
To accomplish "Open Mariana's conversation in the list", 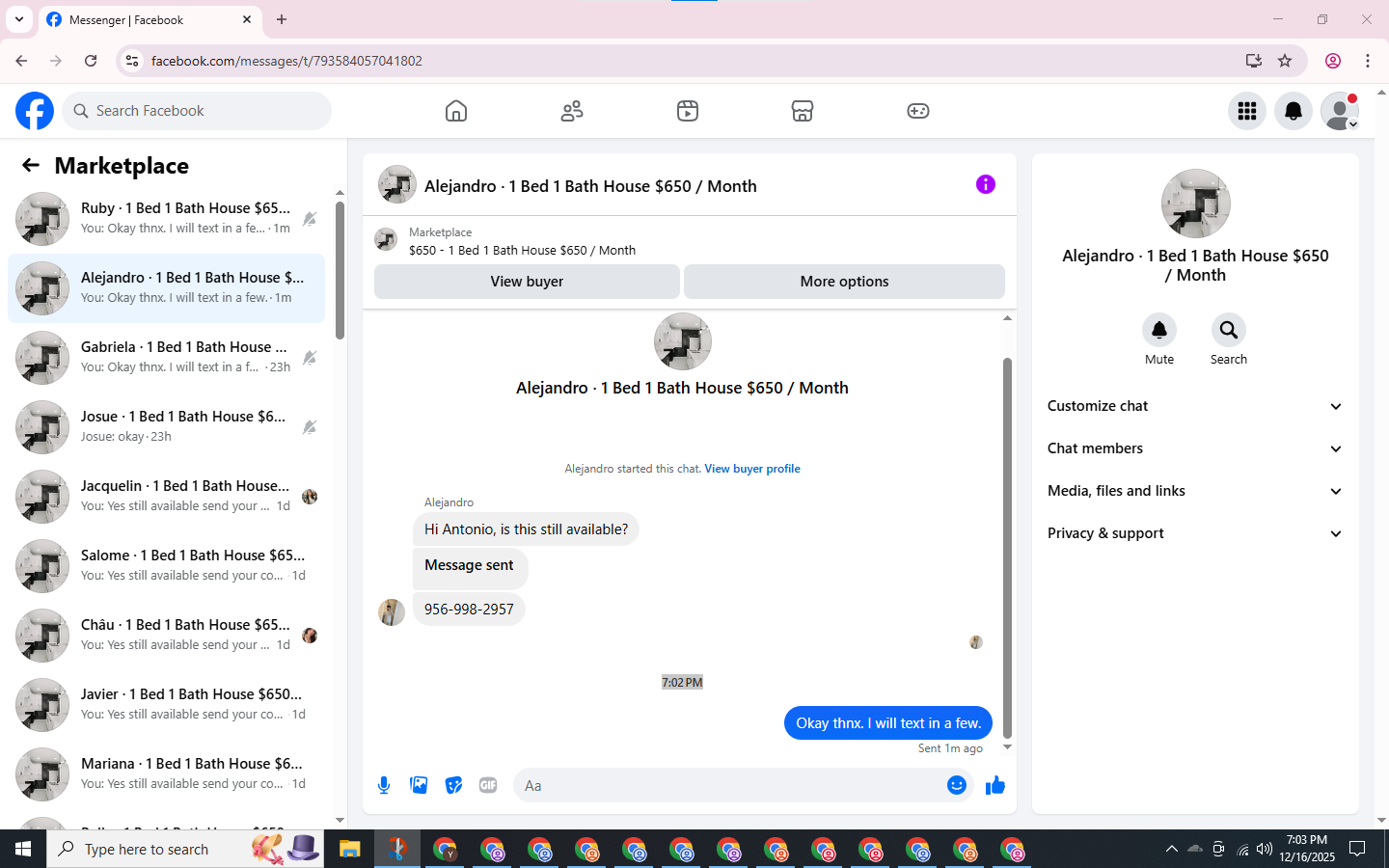I will point(166,774).
